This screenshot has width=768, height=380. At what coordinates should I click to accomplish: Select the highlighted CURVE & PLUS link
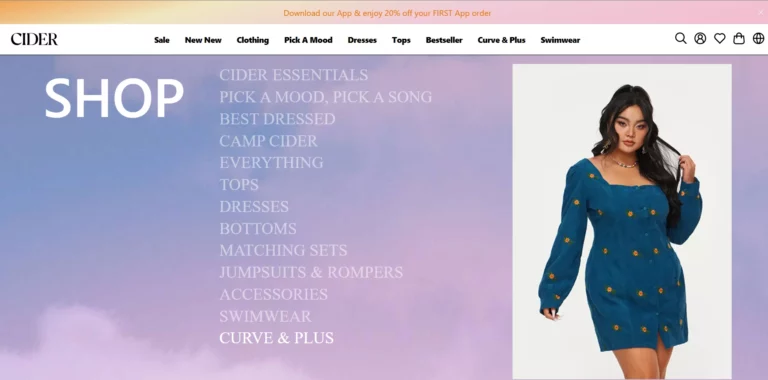tap(276, 338)
